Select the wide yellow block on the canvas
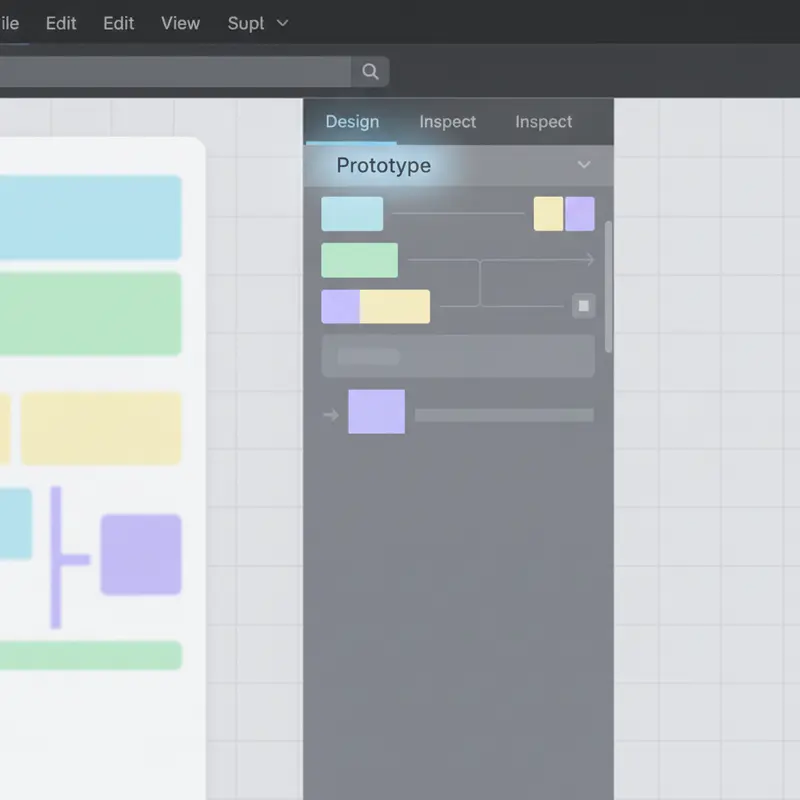This screenshot has width=800, height=800. coord(101,428)
